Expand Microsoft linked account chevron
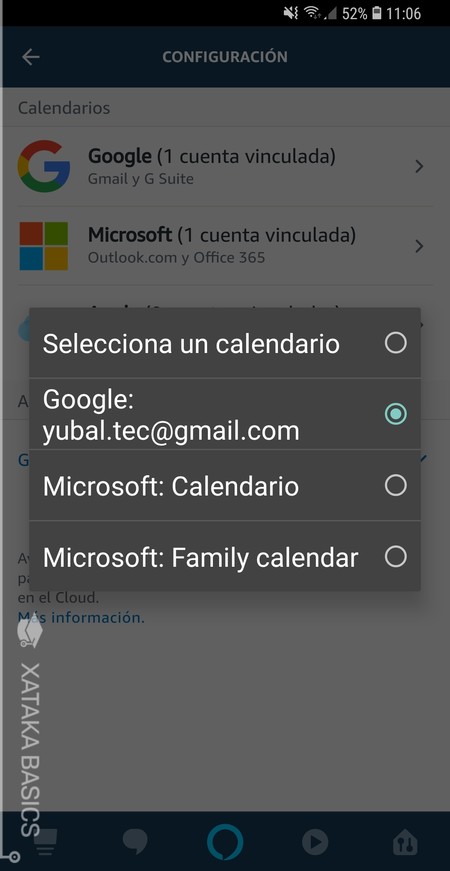 click(419, 246)
